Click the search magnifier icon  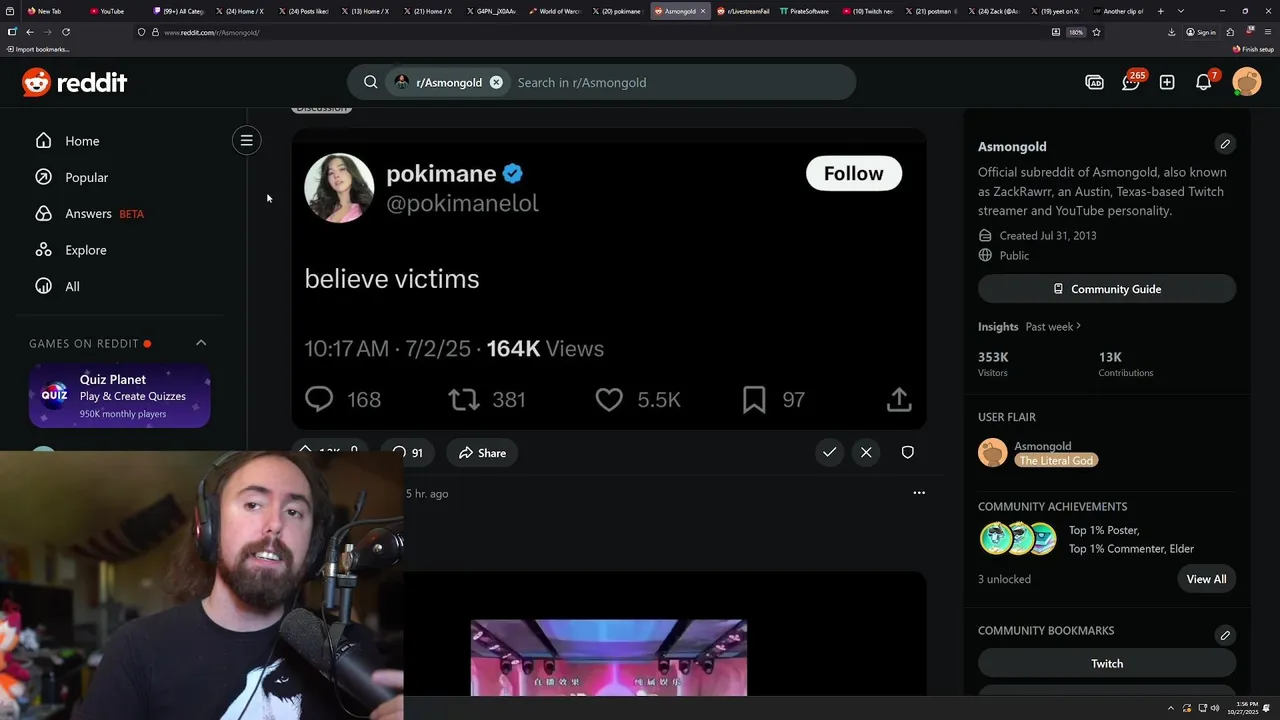click(370, 82)
